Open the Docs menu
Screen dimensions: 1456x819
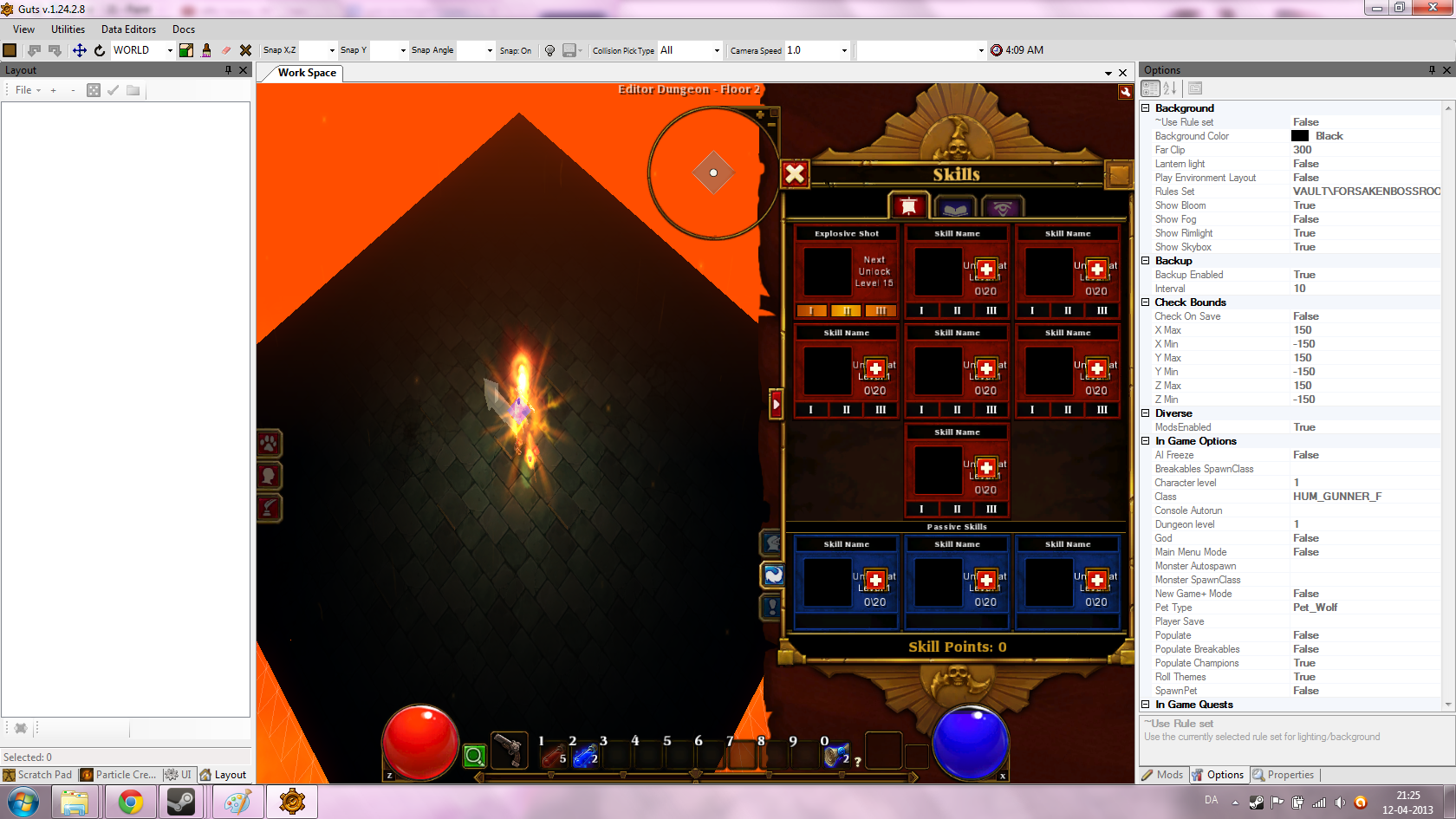click(184, 29)
